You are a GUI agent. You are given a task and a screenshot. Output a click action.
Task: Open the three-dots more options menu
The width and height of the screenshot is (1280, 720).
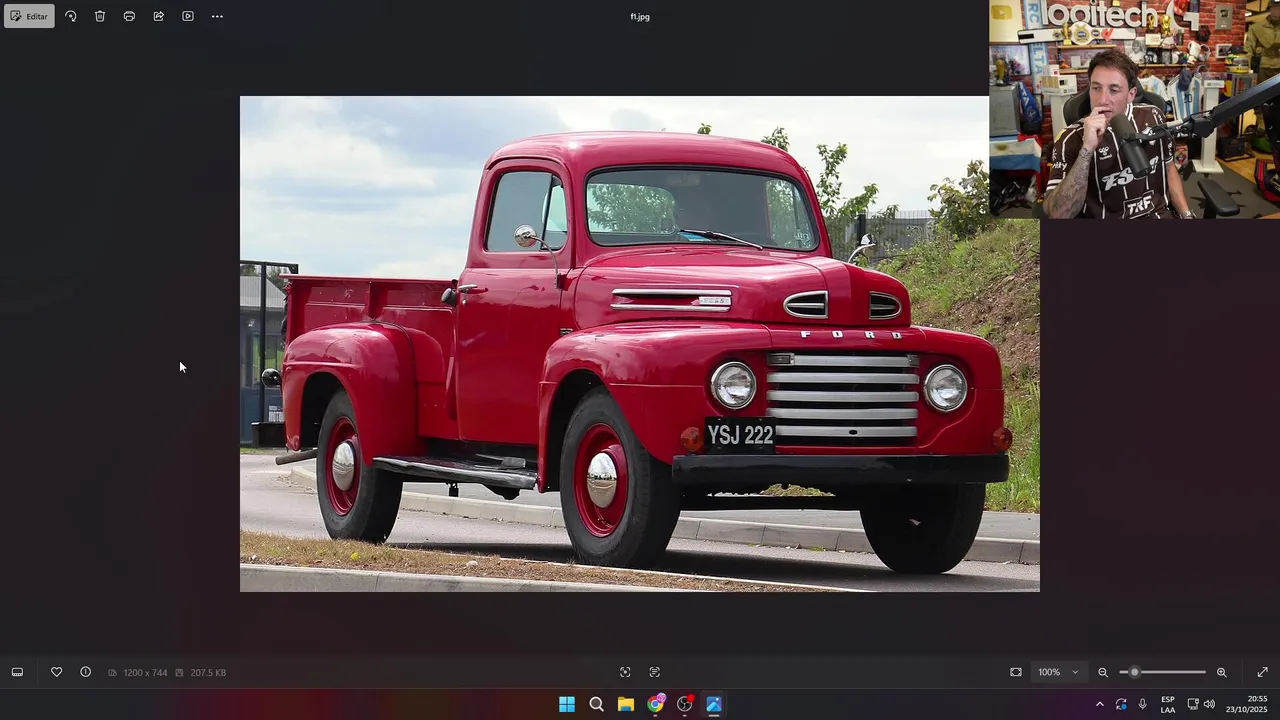coord(217,16)
